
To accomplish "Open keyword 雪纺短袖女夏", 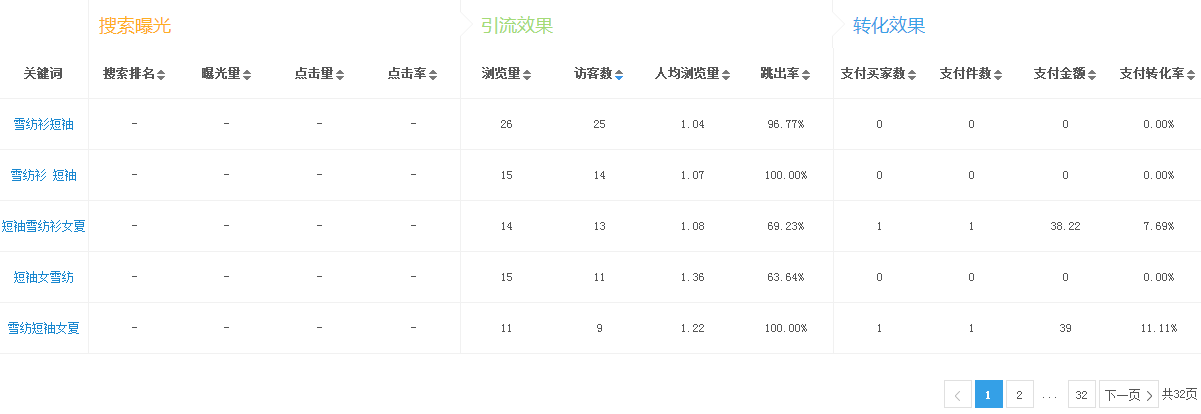I will [44, 328].
